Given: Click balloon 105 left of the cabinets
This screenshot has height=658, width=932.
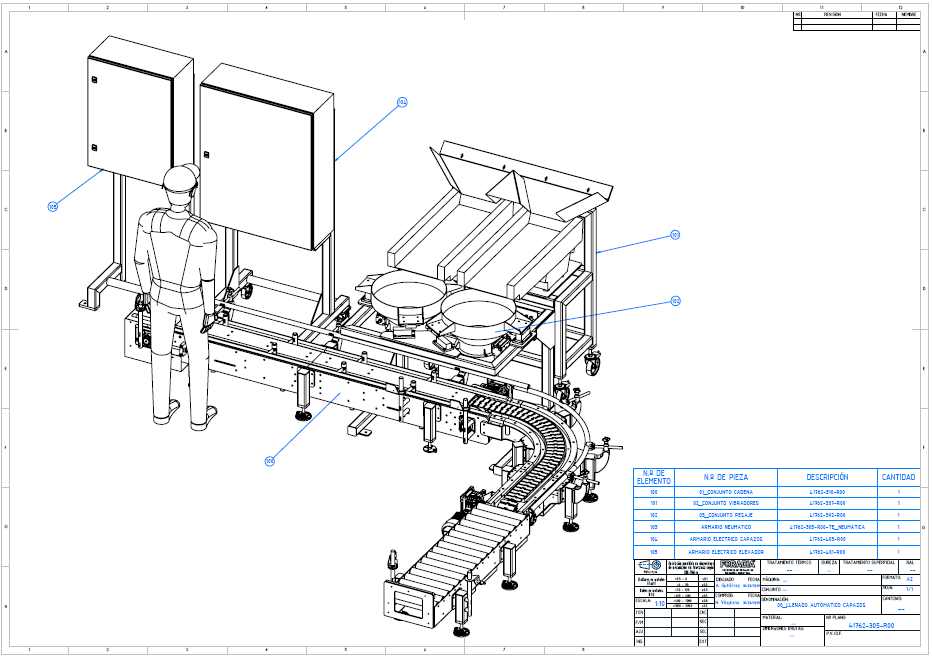Looking at the screenshot, I should tap(52, 207).
